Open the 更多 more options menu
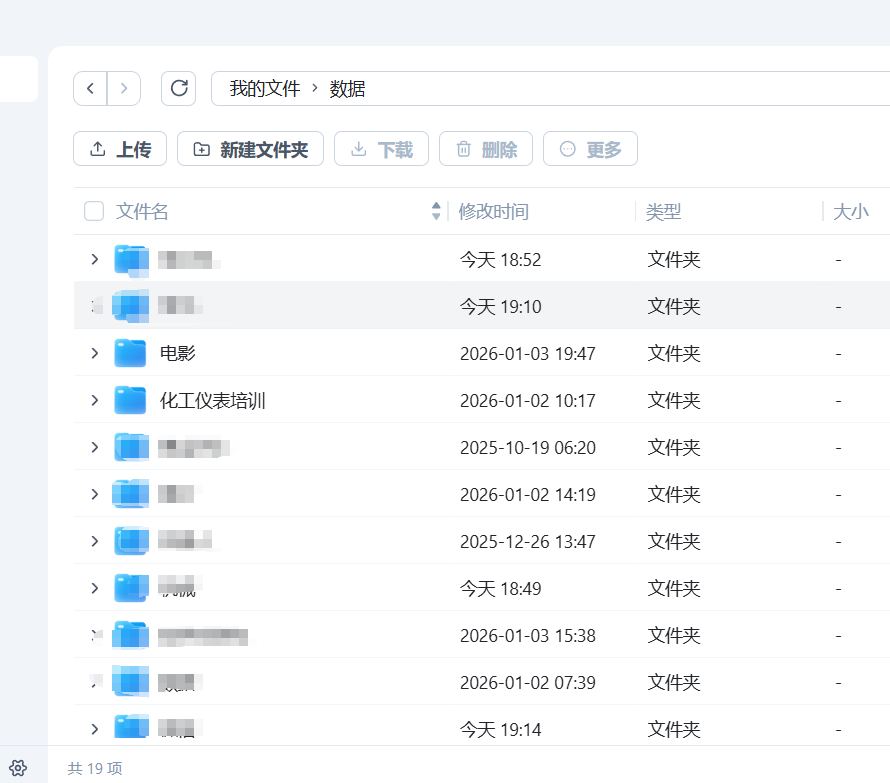890x783 pixels. (590, 149)
